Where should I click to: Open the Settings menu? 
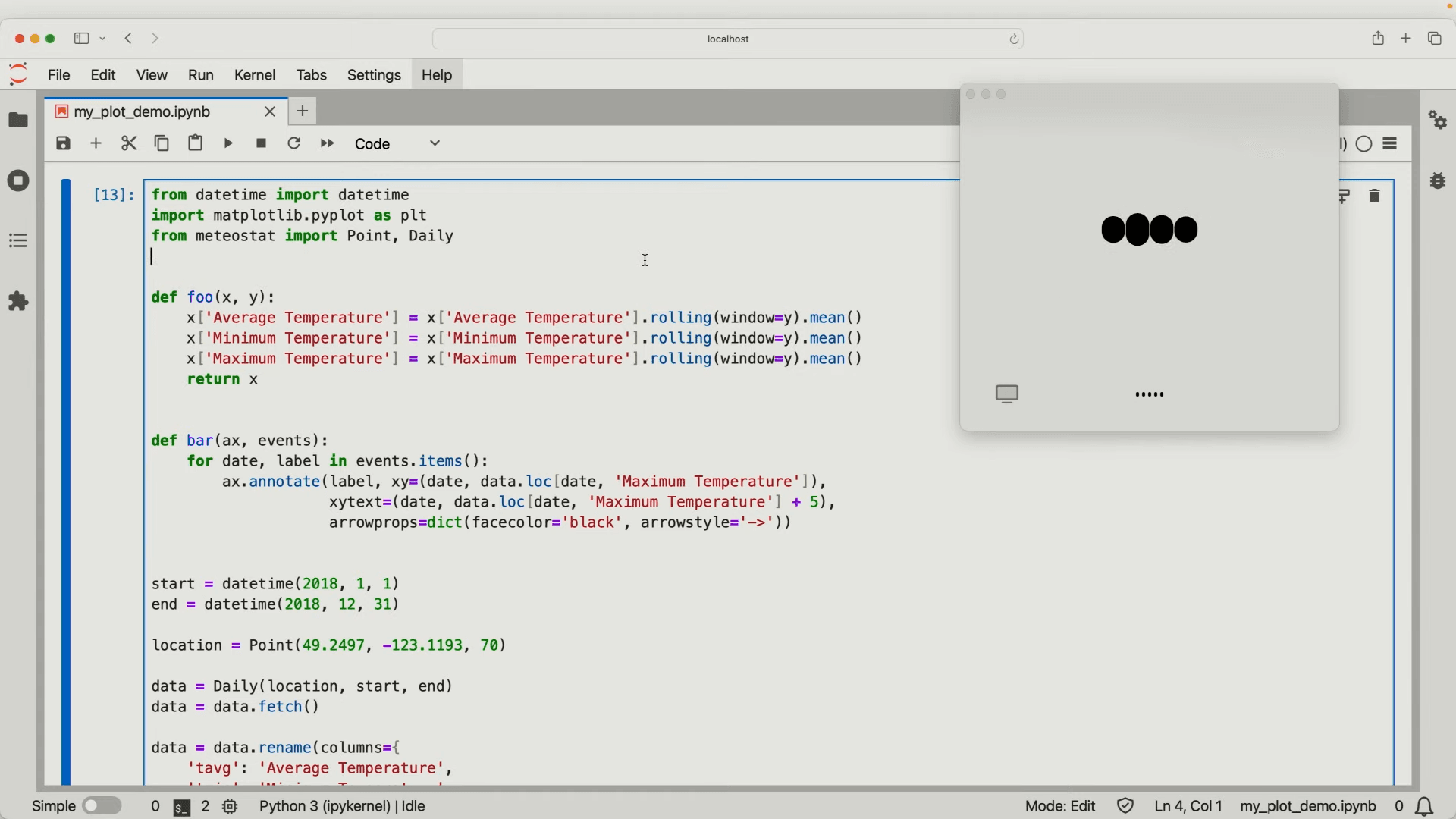(375, 75)
